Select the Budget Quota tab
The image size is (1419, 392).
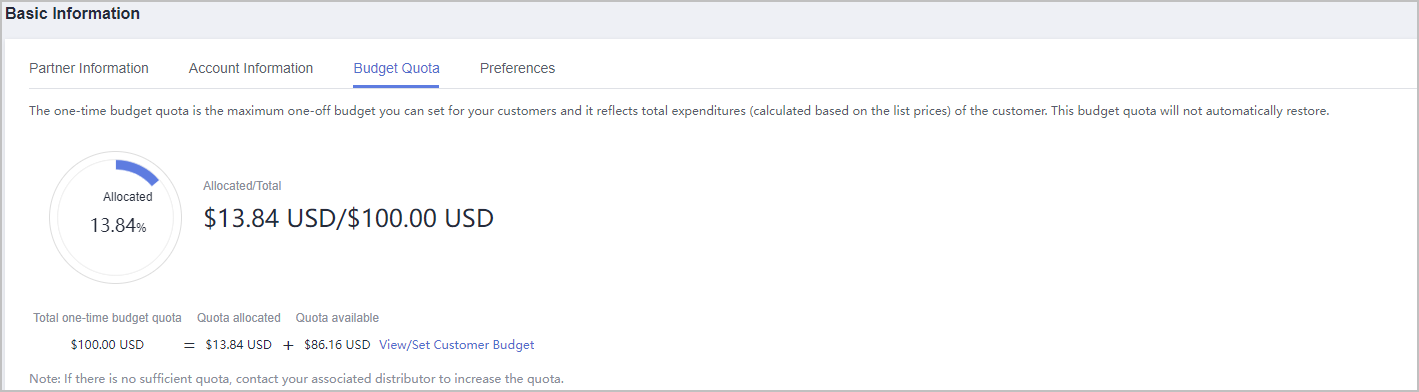(397, 68)
